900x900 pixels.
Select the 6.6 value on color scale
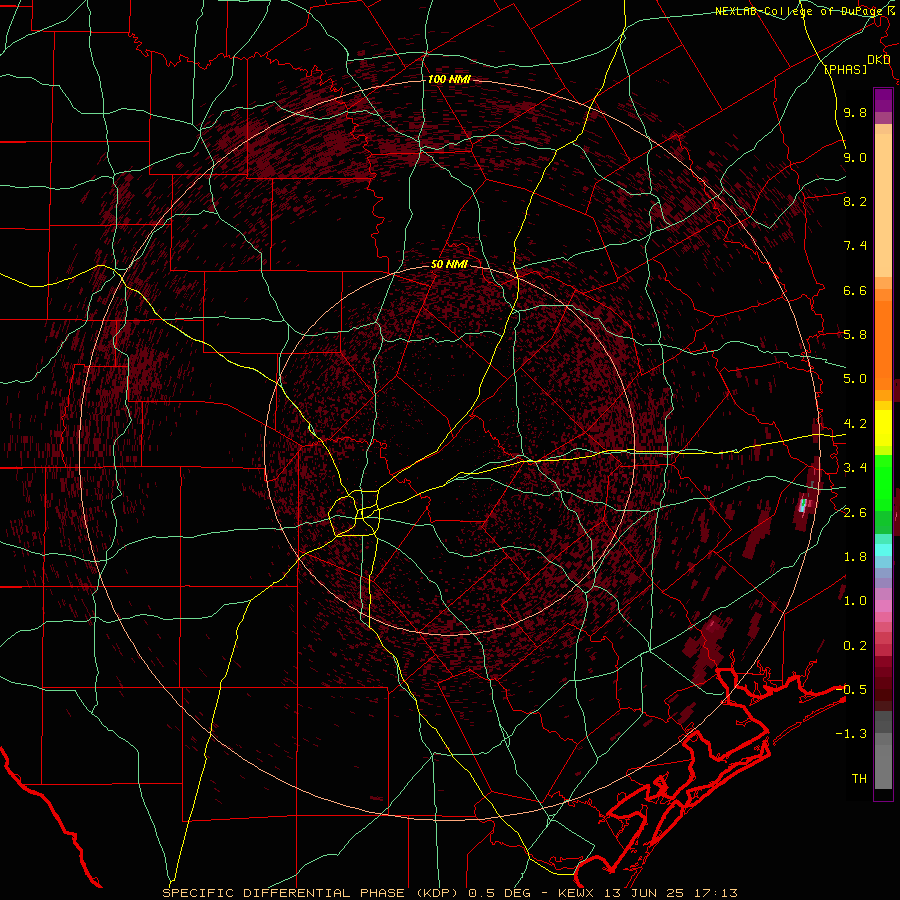855,290
